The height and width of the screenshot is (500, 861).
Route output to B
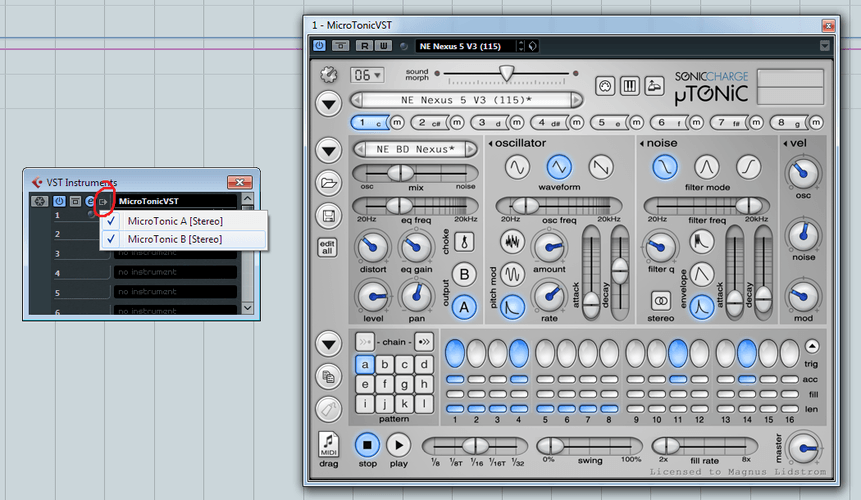tap(464, 274)
